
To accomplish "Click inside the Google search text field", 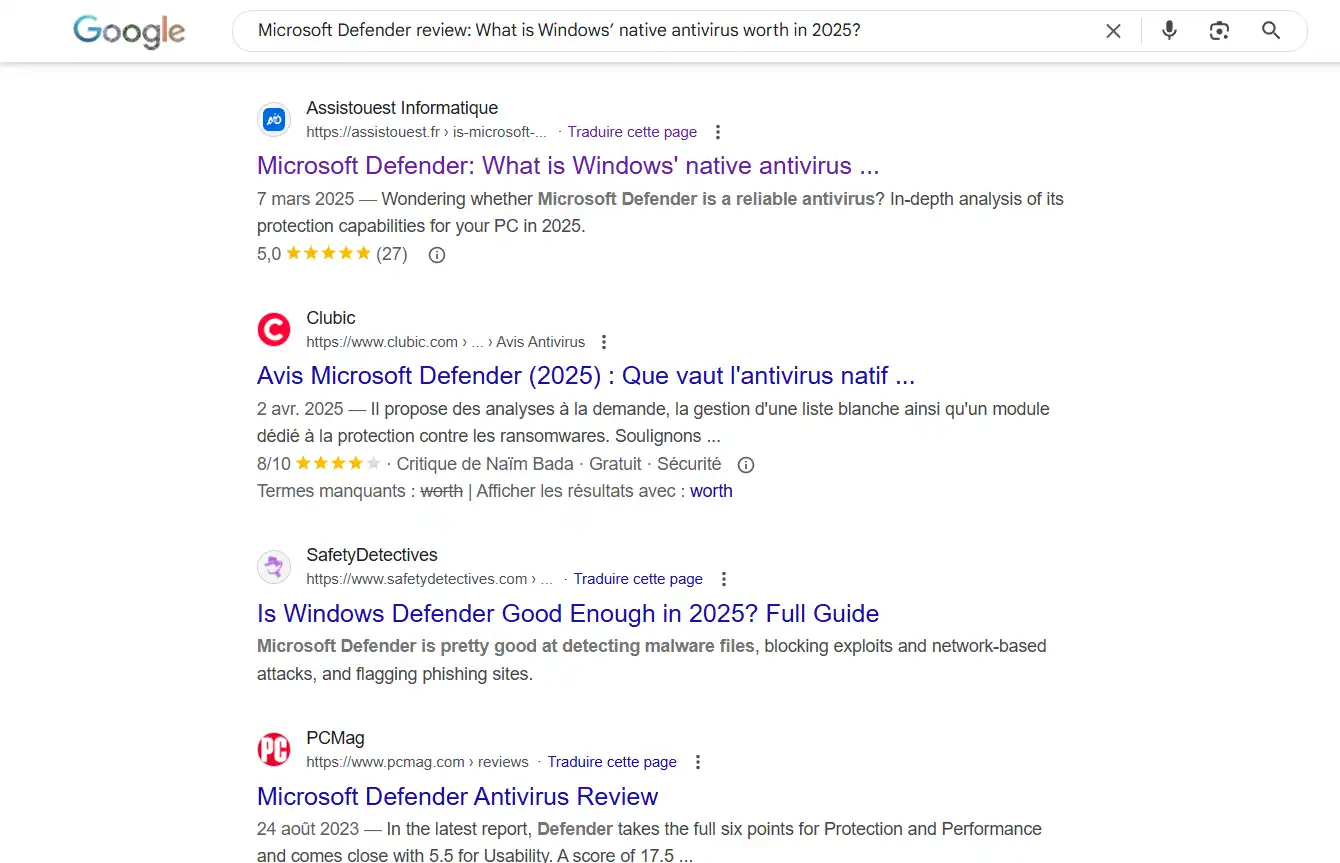I will (660, 31).
